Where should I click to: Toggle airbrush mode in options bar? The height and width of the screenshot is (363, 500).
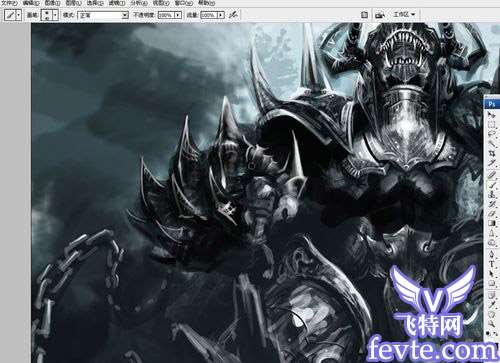point(234,15)
